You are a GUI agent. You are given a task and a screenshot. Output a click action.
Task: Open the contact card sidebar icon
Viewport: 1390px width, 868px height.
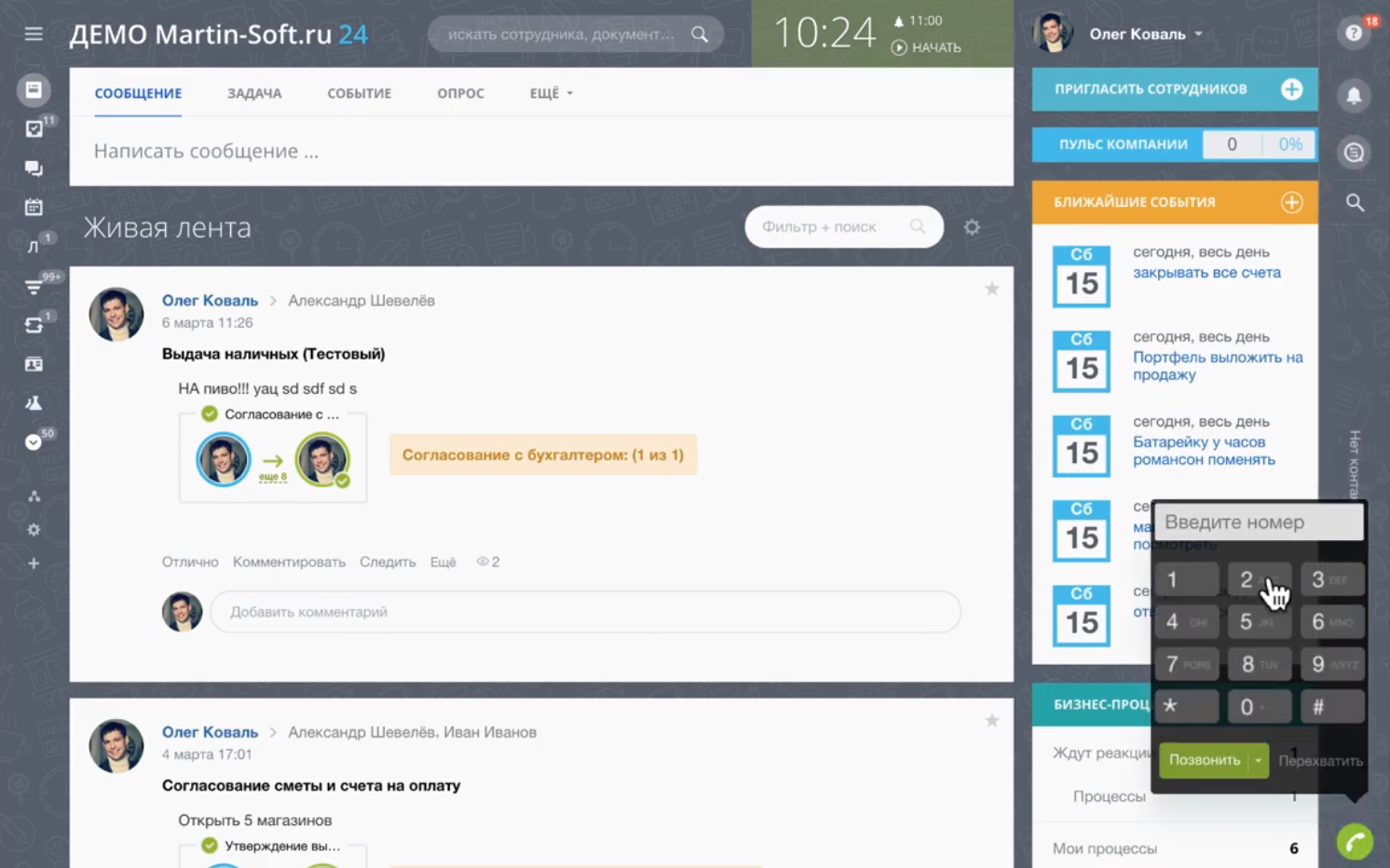click(x=34, y=364)
